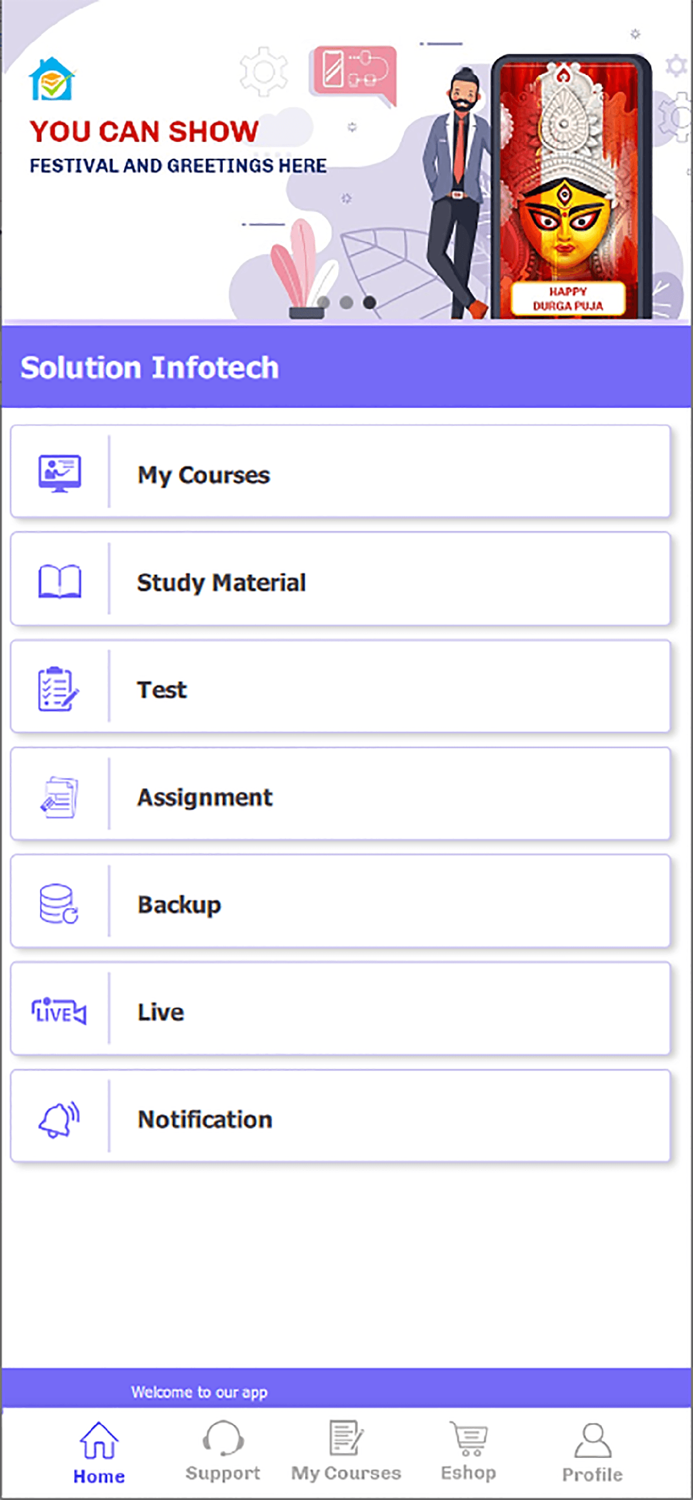Screen dimensions: 693x1500
Task: Tap the Happy Durga Puja phone image
Action: (569, 188)
